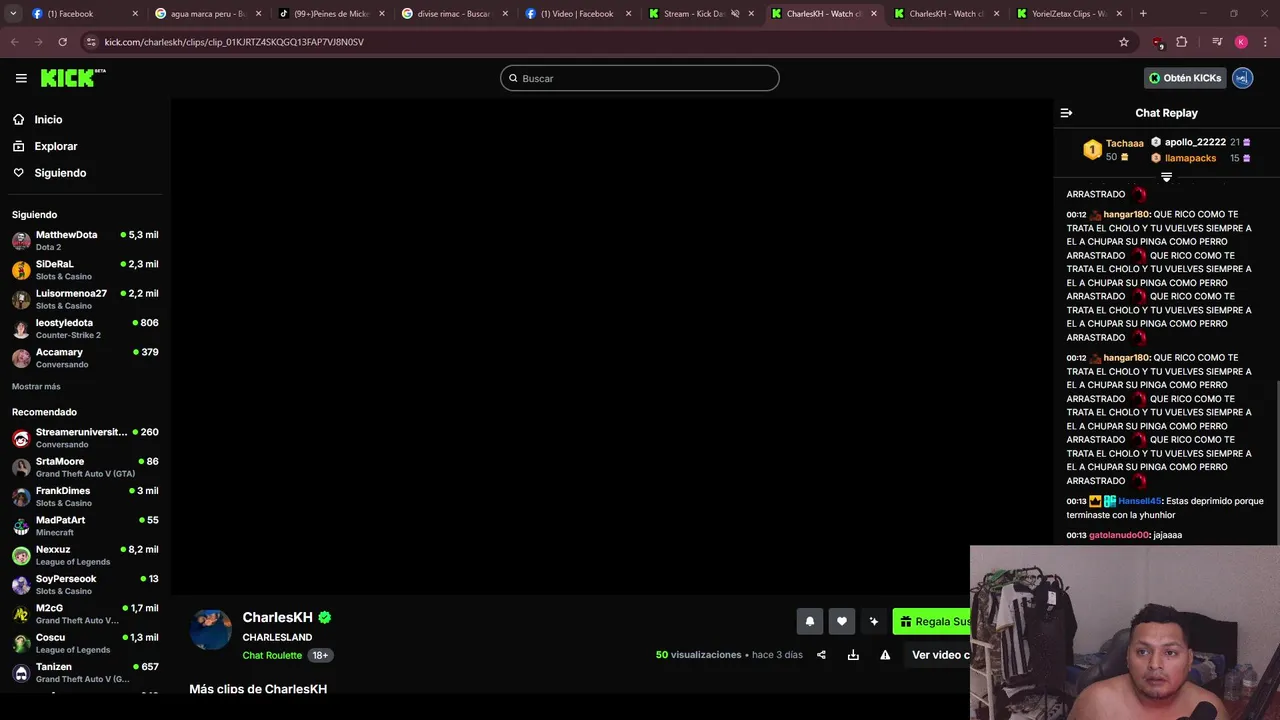Click MadPatArt channel avatar
Image resolution: width=1280 pixels, height=720 pixels.
[x=21, y=526]
